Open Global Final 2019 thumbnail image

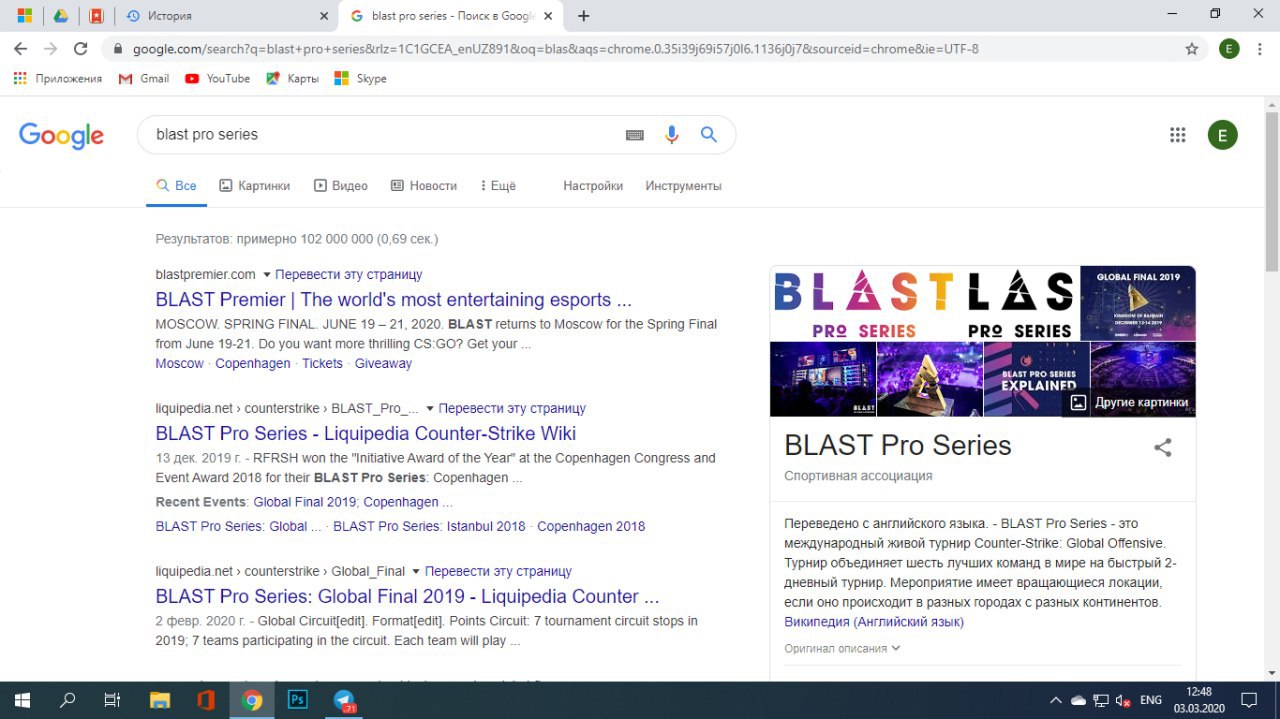tap(1138, 304)
